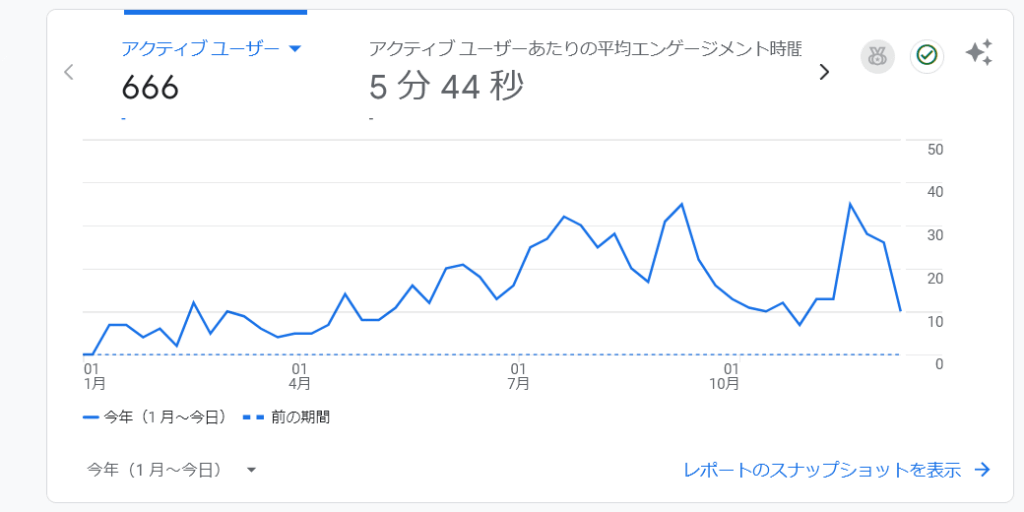Click the 01 4月 x-axis label

299,375
